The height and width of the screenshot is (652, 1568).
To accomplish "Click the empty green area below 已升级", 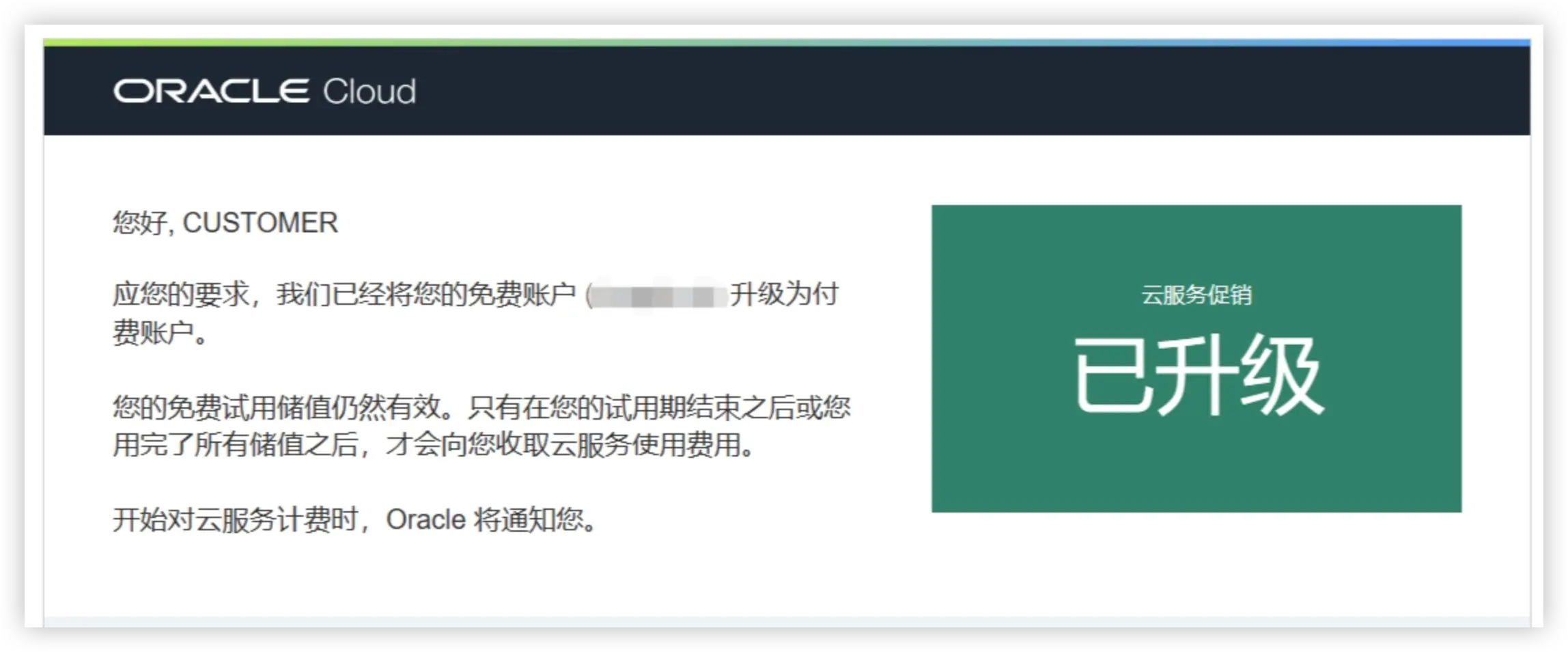I will [1196, 468].
